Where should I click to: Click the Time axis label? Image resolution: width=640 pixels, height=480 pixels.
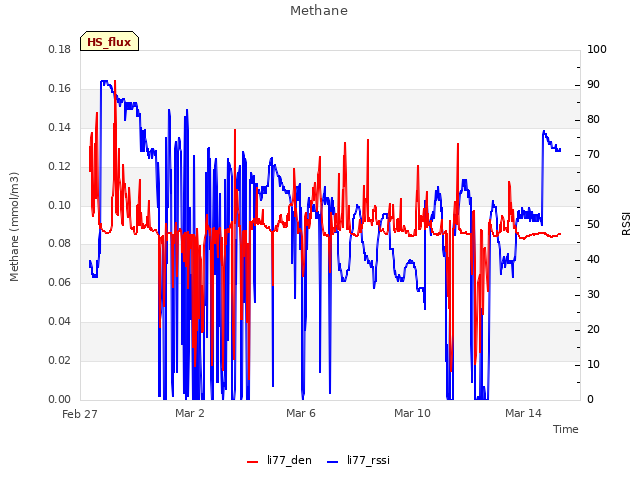tap(566, 429)
